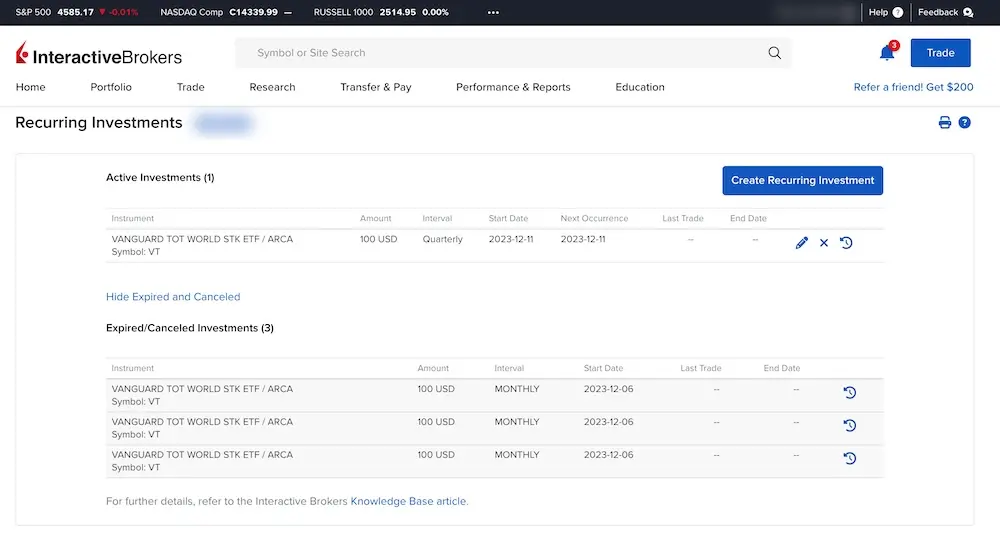The height and width of the screenshot is (537, 1000).
Task: Click the Recurring Investments page title
Action: click(99, 122)
